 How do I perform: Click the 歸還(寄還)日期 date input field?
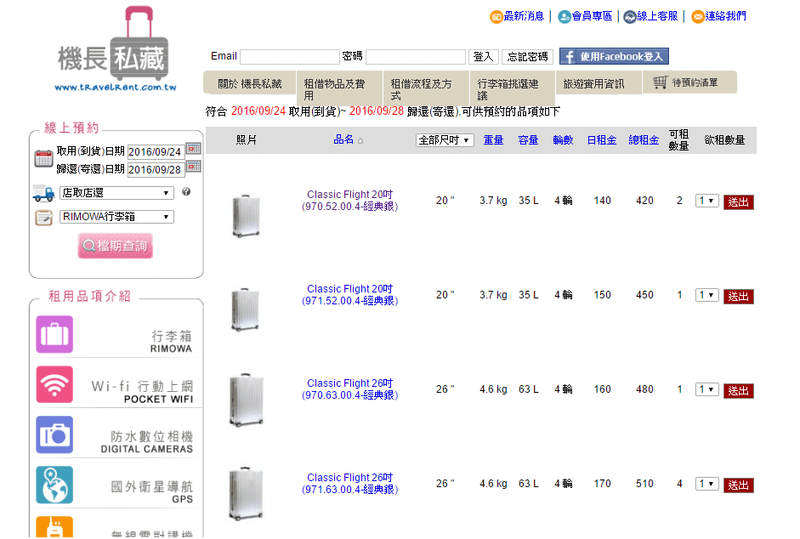(x=156, y=169)
